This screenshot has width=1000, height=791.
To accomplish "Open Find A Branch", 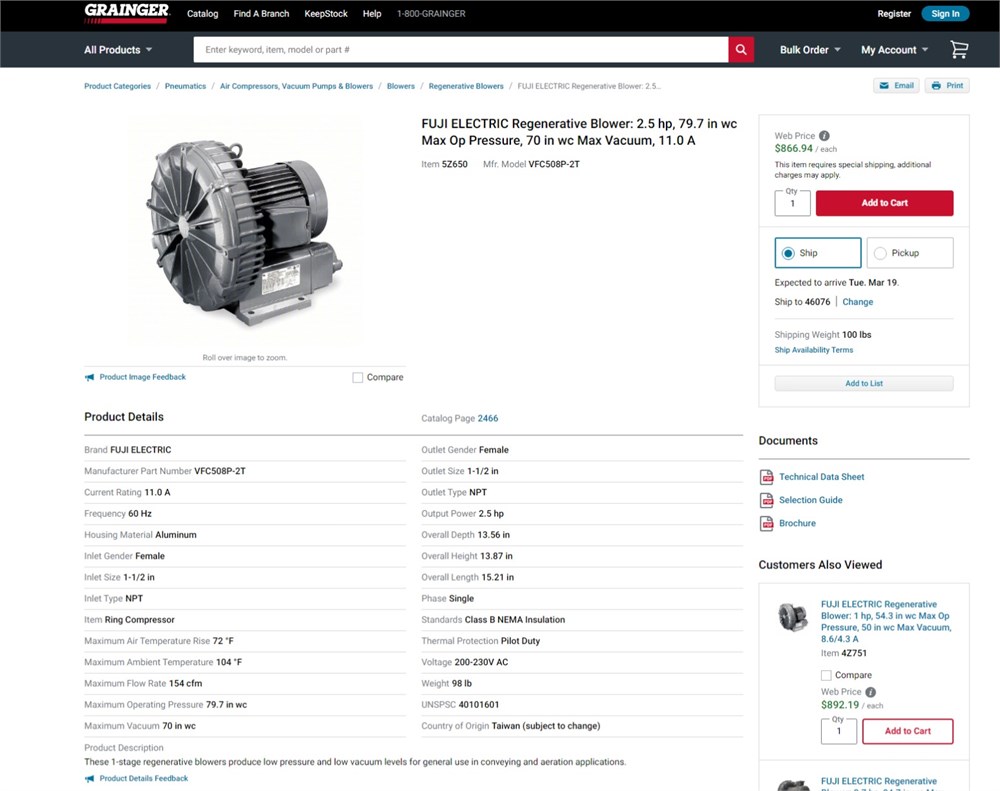I will (x=261, y=13).
